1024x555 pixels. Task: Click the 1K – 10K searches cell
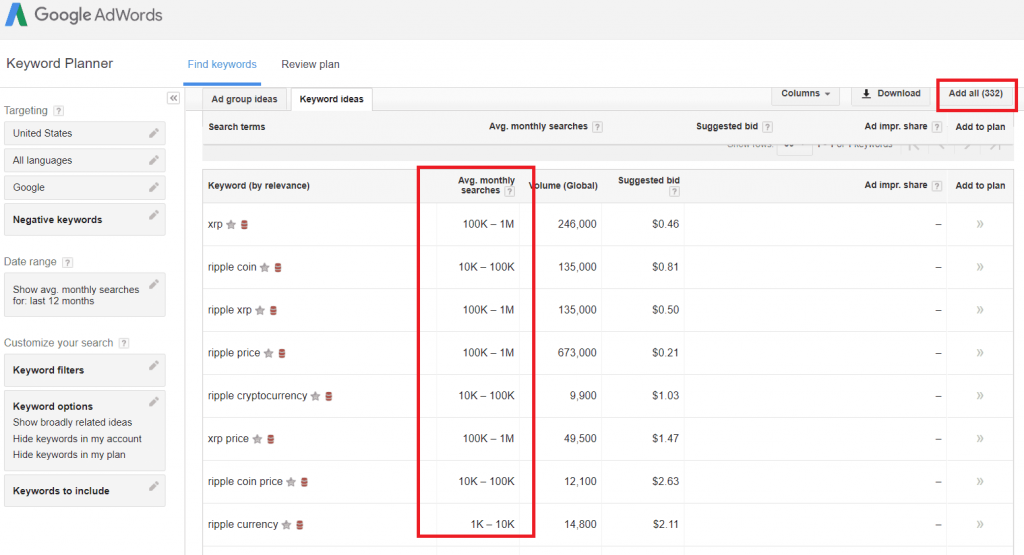click(x=492, y=524)
